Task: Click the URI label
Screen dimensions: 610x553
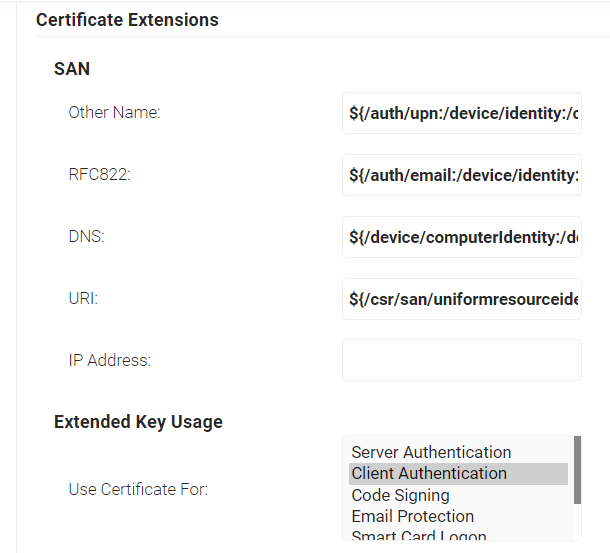Action: point(83,298)
